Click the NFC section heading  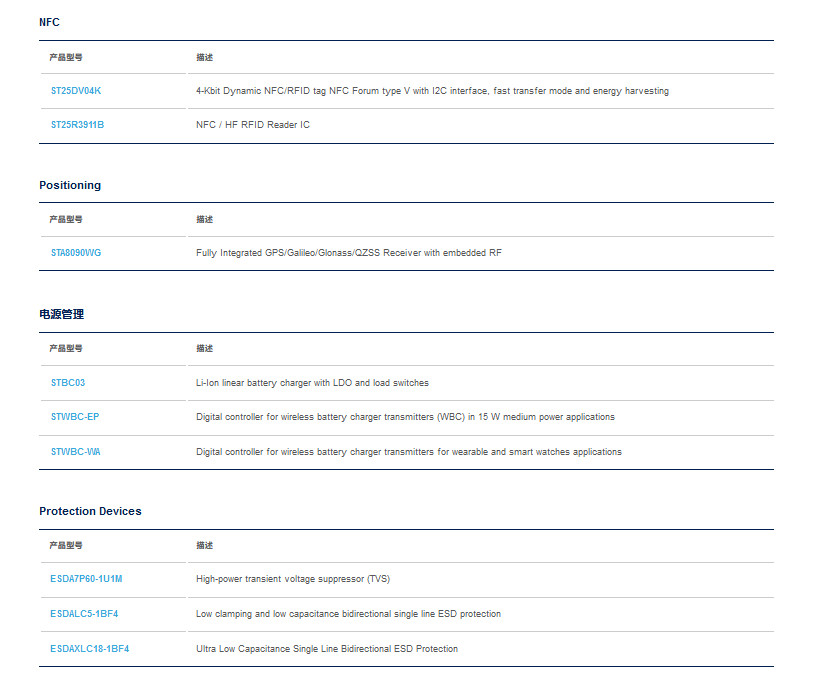[49, 22]
